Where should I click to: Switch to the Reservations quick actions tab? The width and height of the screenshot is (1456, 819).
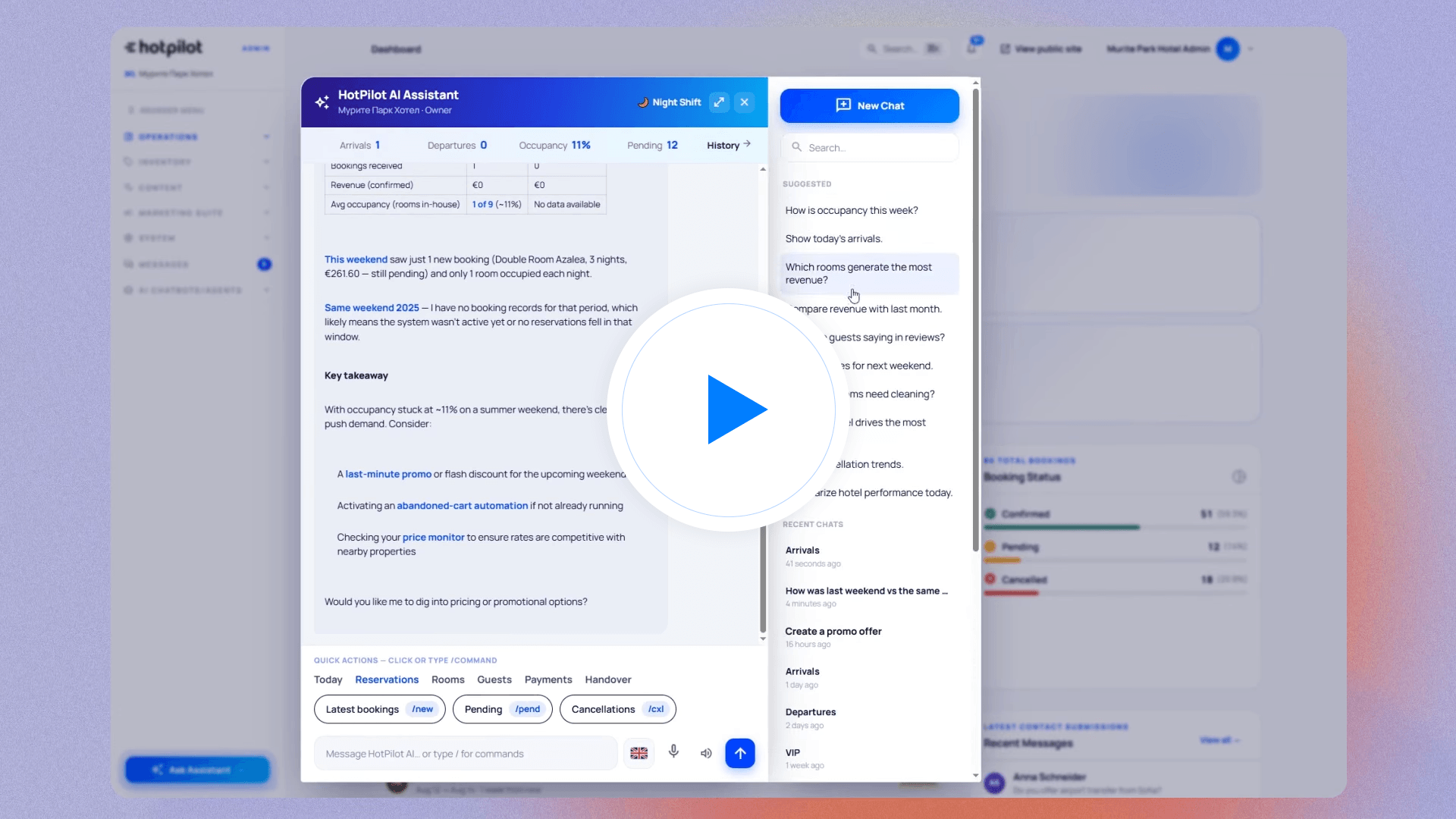(x=387, y=679)
